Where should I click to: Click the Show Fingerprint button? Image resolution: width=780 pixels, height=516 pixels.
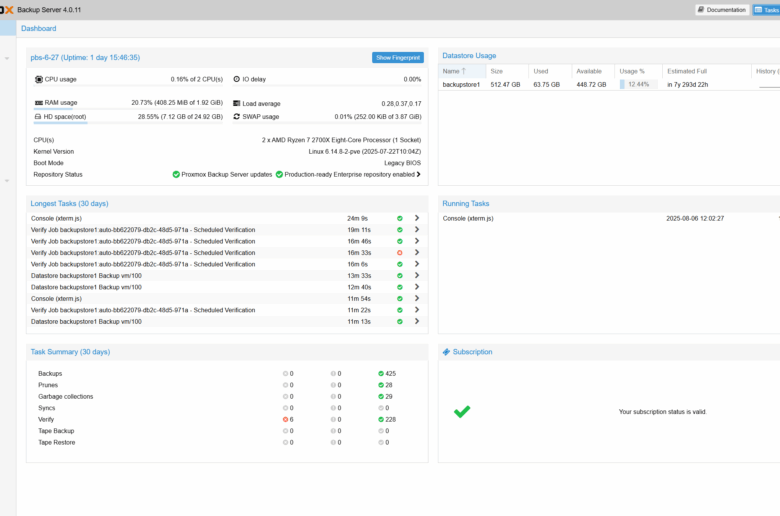398,58
